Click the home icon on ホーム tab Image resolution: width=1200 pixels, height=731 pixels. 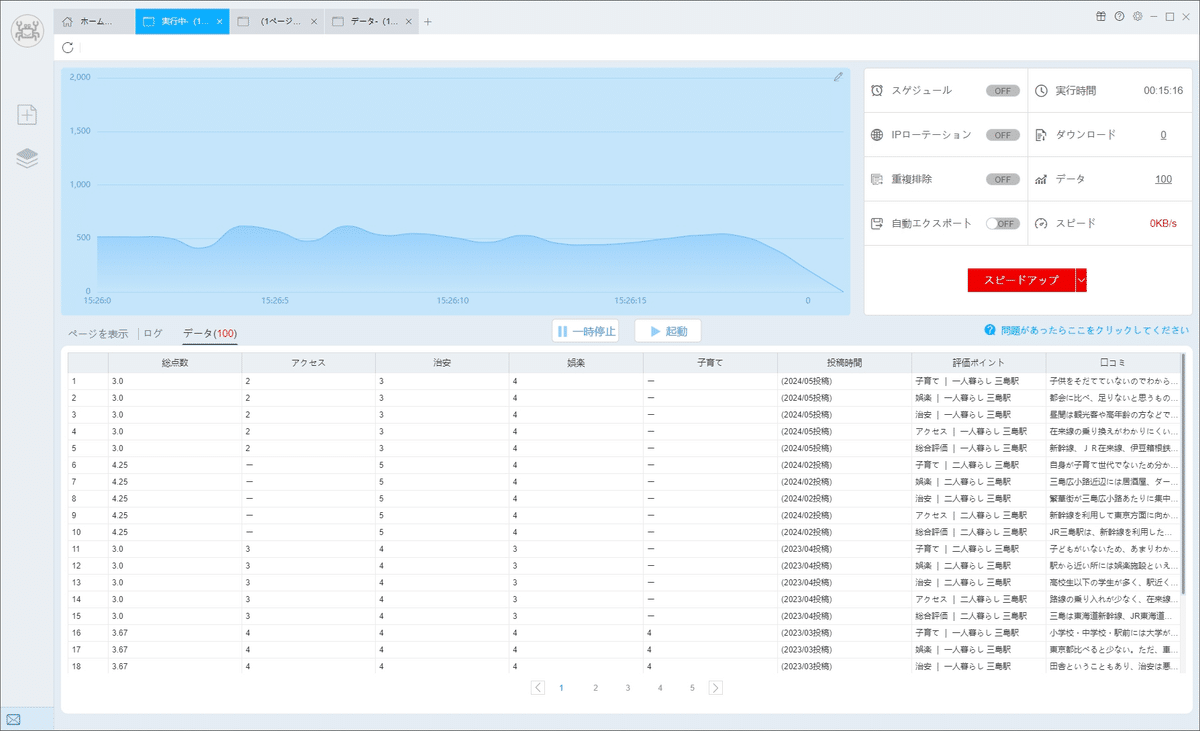[x=68, y=21]
